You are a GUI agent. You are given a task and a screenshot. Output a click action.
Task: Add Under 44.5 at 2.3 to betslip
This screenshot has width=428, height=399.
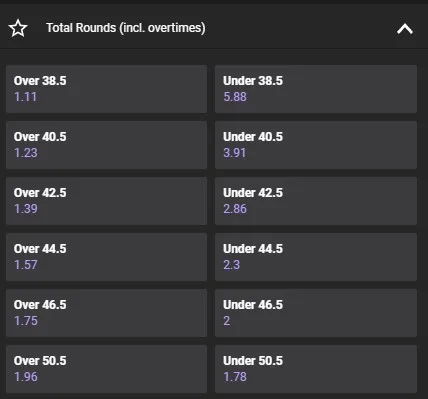316,257
